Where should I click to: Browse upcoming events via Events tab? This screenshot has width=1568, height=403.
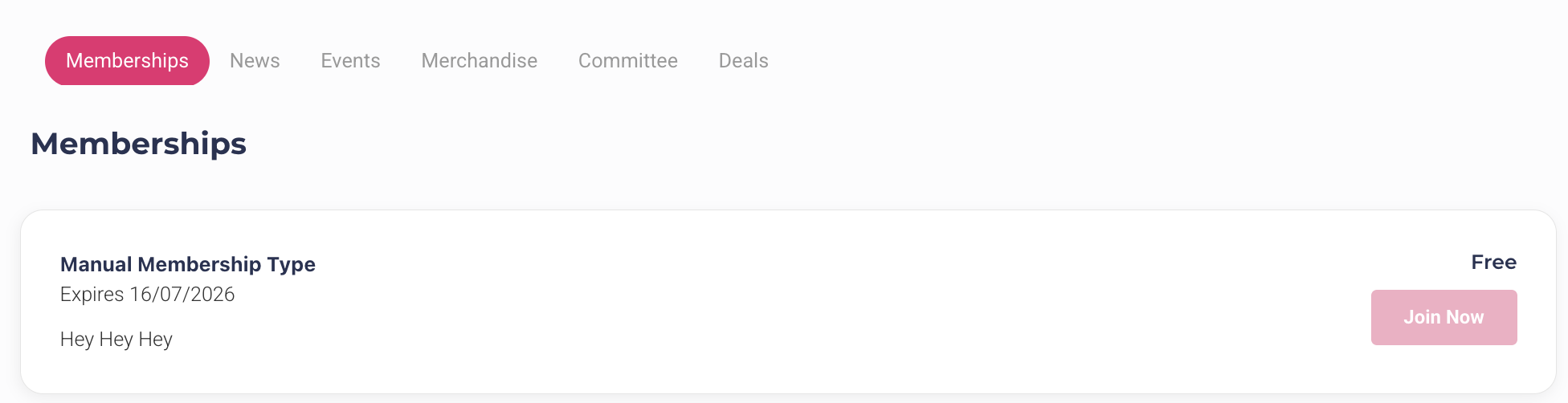(350, 61)
